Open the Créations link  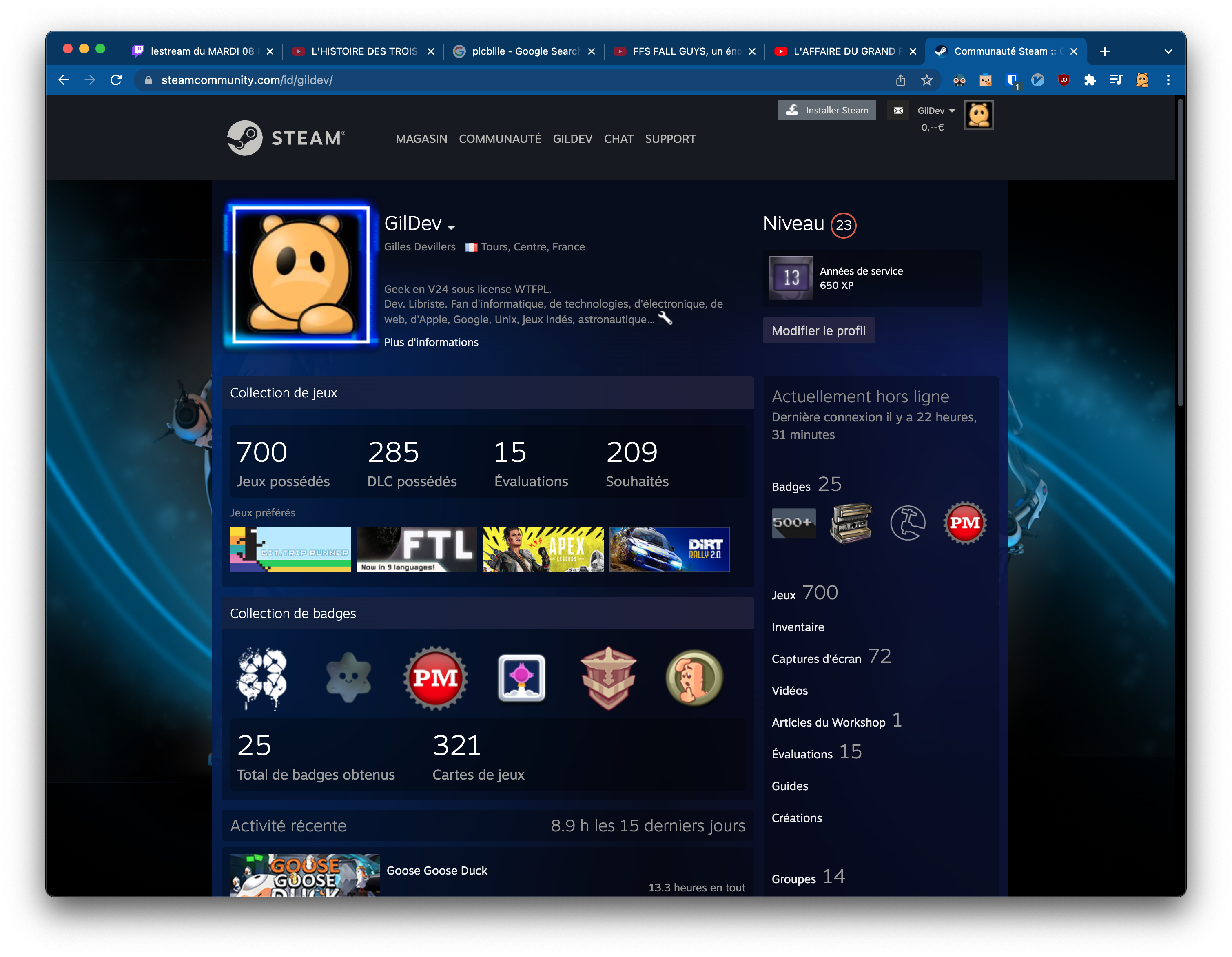(796, 818)
